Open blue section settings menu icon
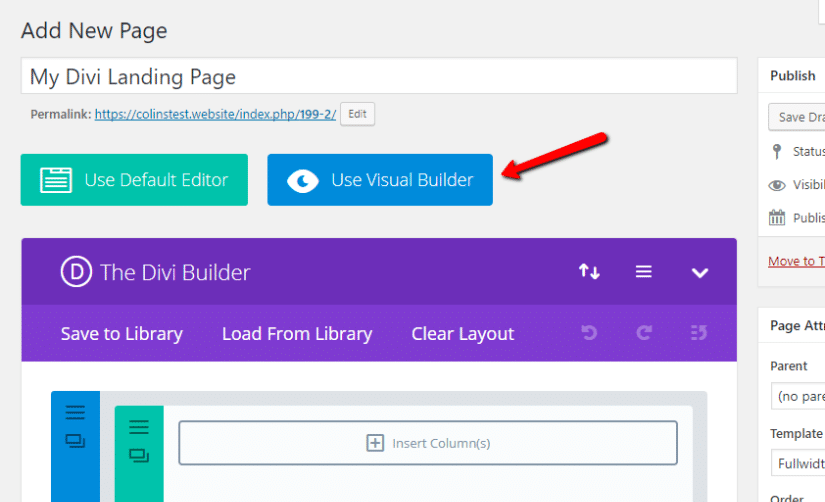Image resolution: width=825 pixels, height=502 pixels. tap(75, 413)
